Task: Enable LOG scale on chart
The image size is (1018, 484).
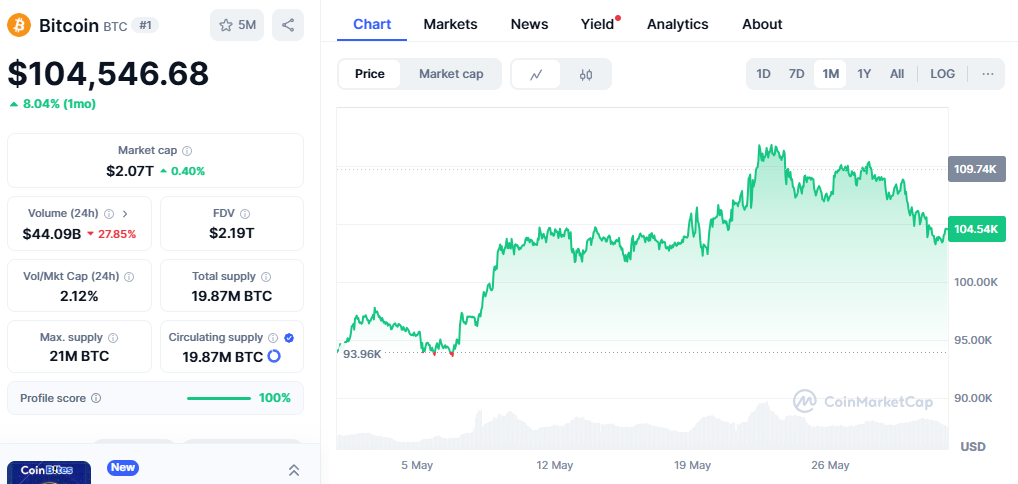Action: [943, 74]
